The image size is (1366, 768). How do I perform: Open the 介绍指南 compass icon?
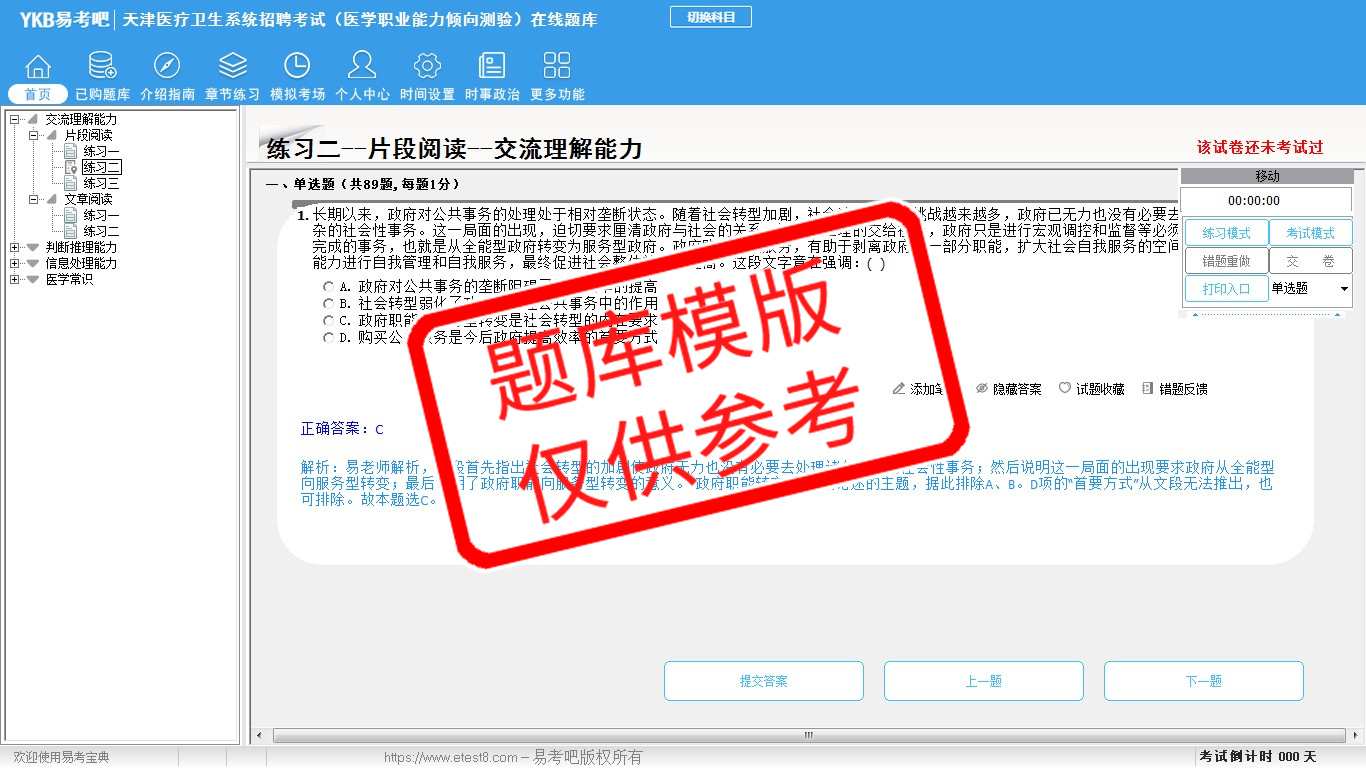click(x=167, y=67)
